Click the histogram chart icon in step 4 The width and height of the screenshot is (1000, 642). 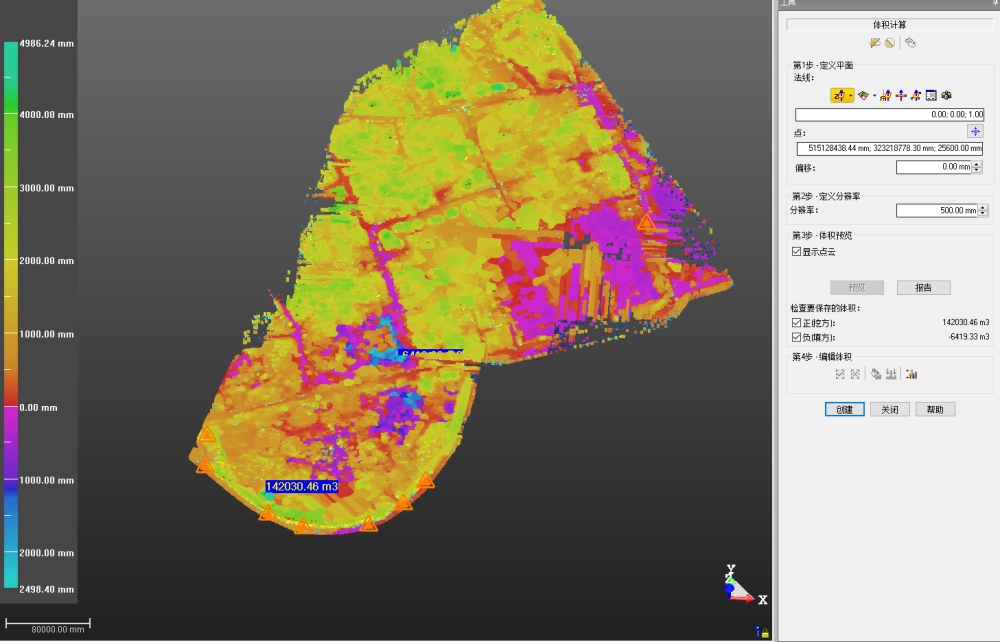[911, 374]
